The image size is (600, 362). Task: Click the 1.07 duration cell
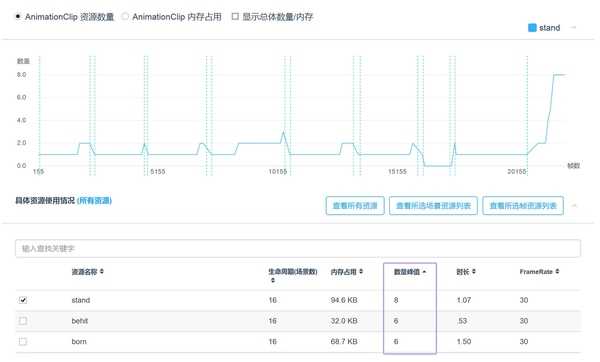click(464, 300)
